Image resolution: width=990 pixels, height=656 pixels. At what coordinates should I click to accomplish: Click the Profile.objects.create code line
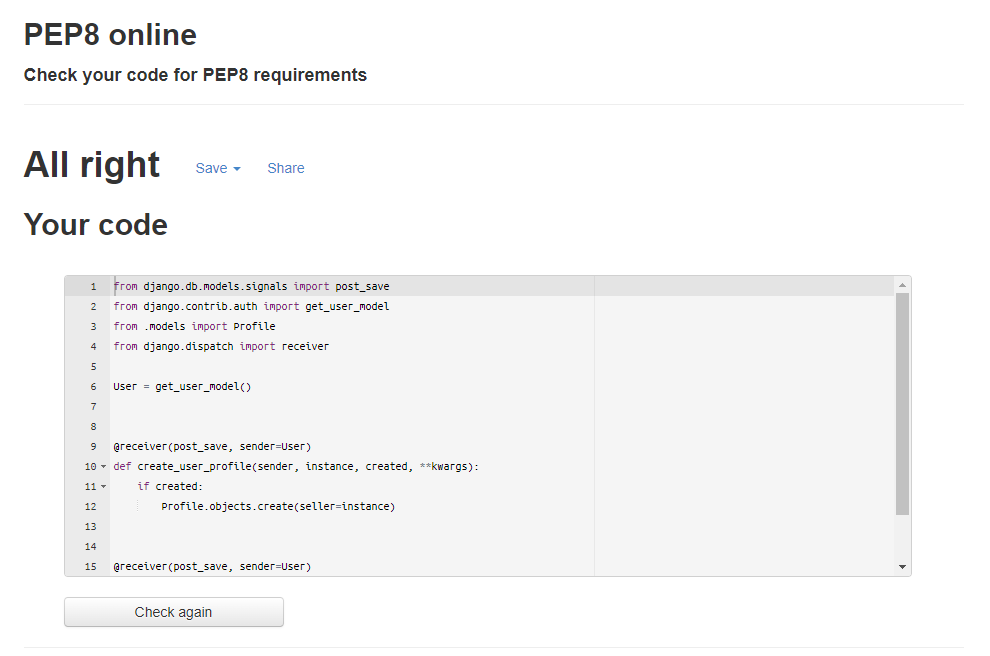278,506
